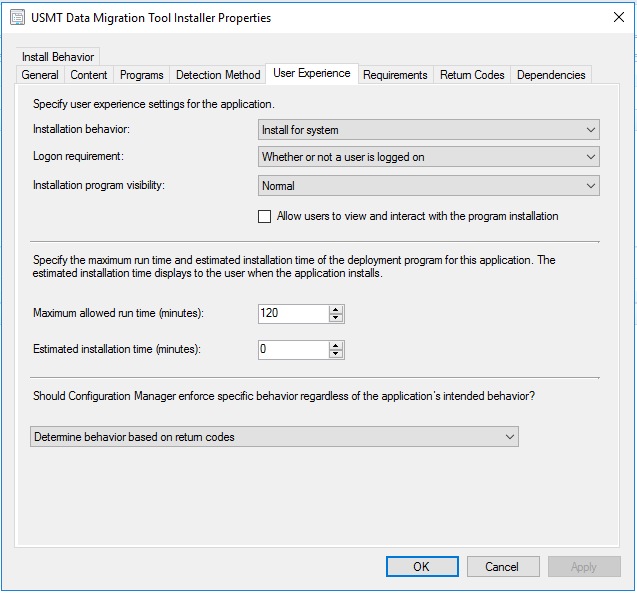Increase estimated installation time with up arrow
637x594 pixels.
click(x=336, y=345)
